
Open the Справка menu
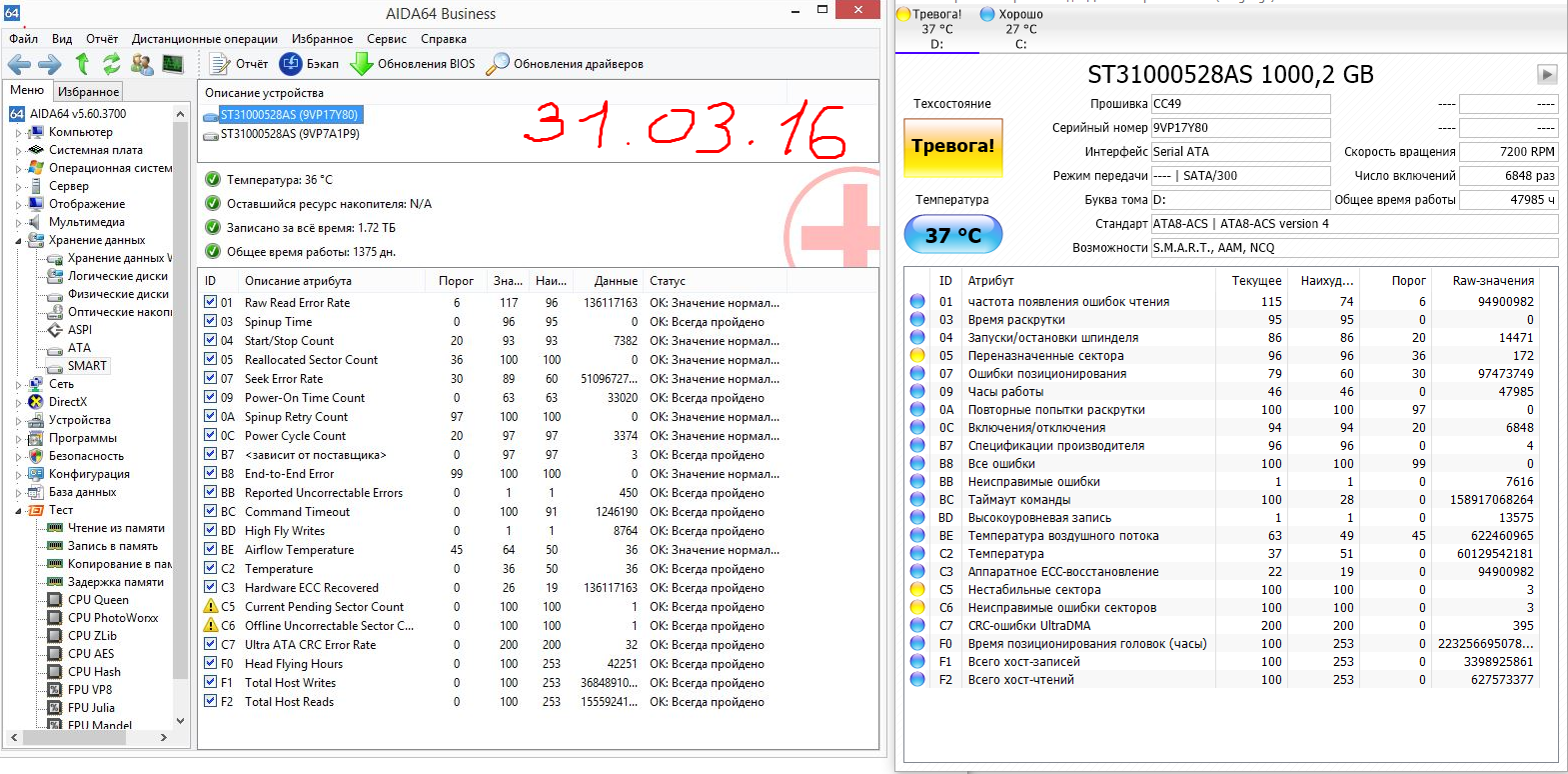[x=444, y=39]
